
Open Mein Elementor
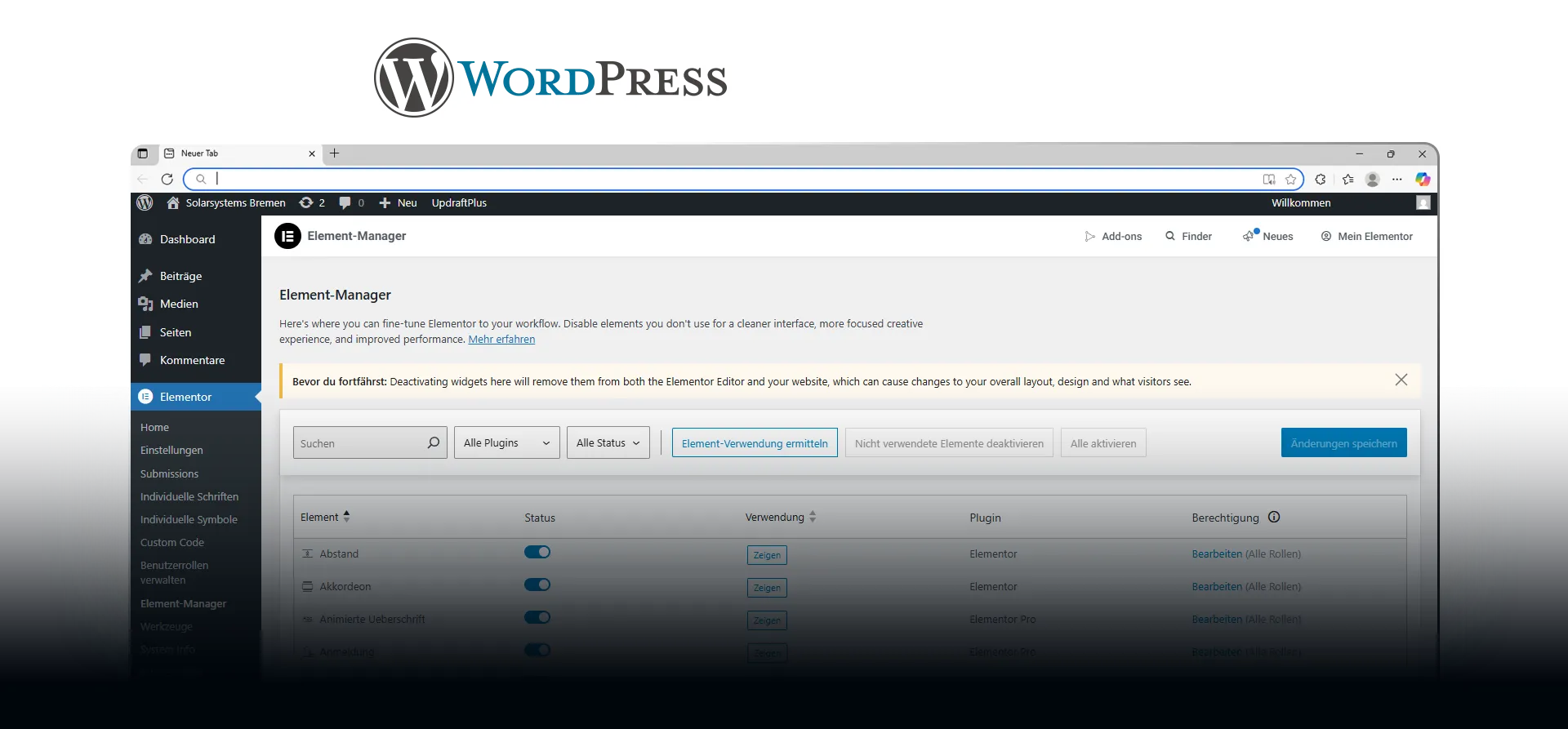coord(1367,236)
